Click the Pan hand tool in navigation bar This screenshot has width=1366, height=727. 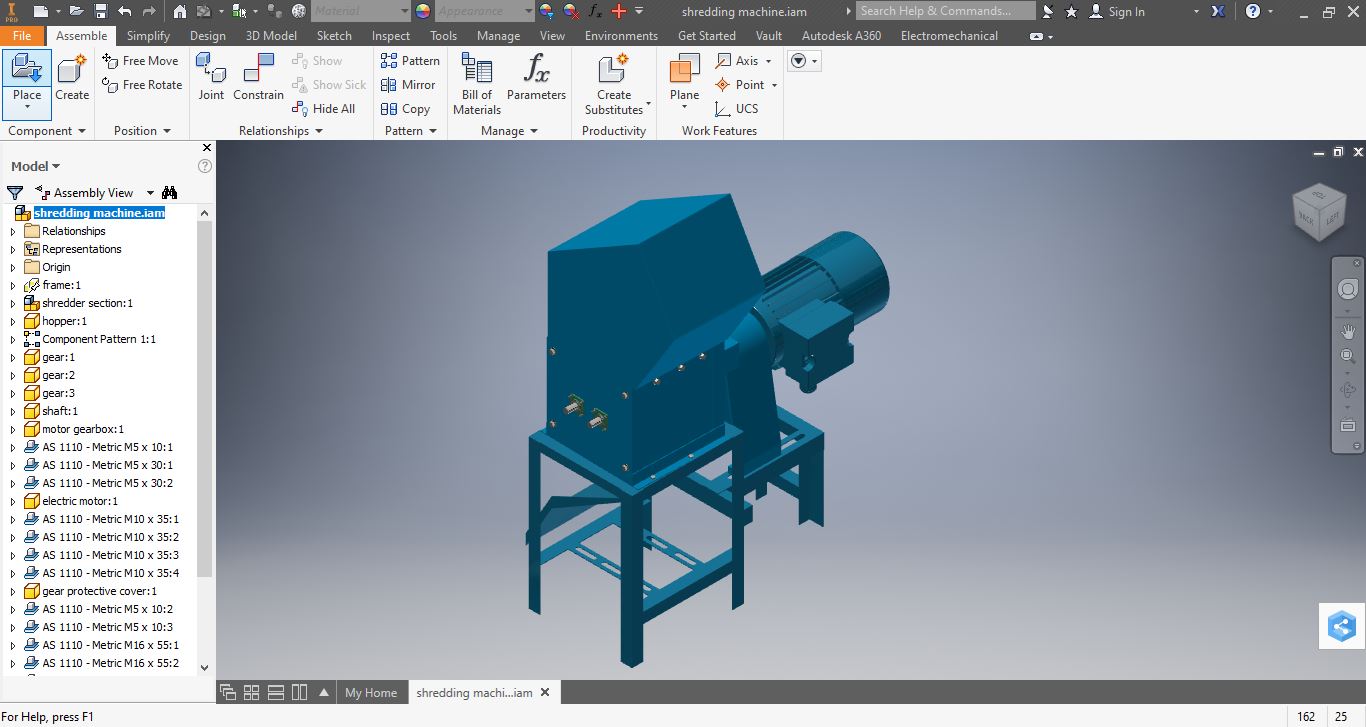pos(1348,331)
